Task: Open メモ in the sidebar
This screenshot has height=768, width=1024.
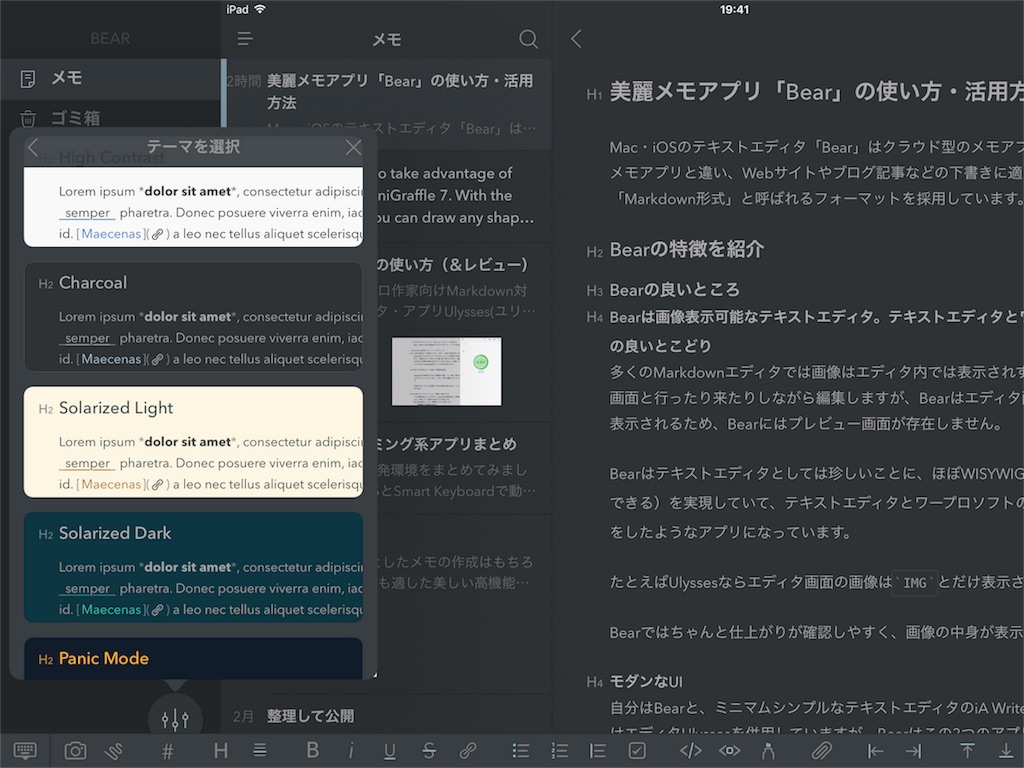Action: (110, 78)
